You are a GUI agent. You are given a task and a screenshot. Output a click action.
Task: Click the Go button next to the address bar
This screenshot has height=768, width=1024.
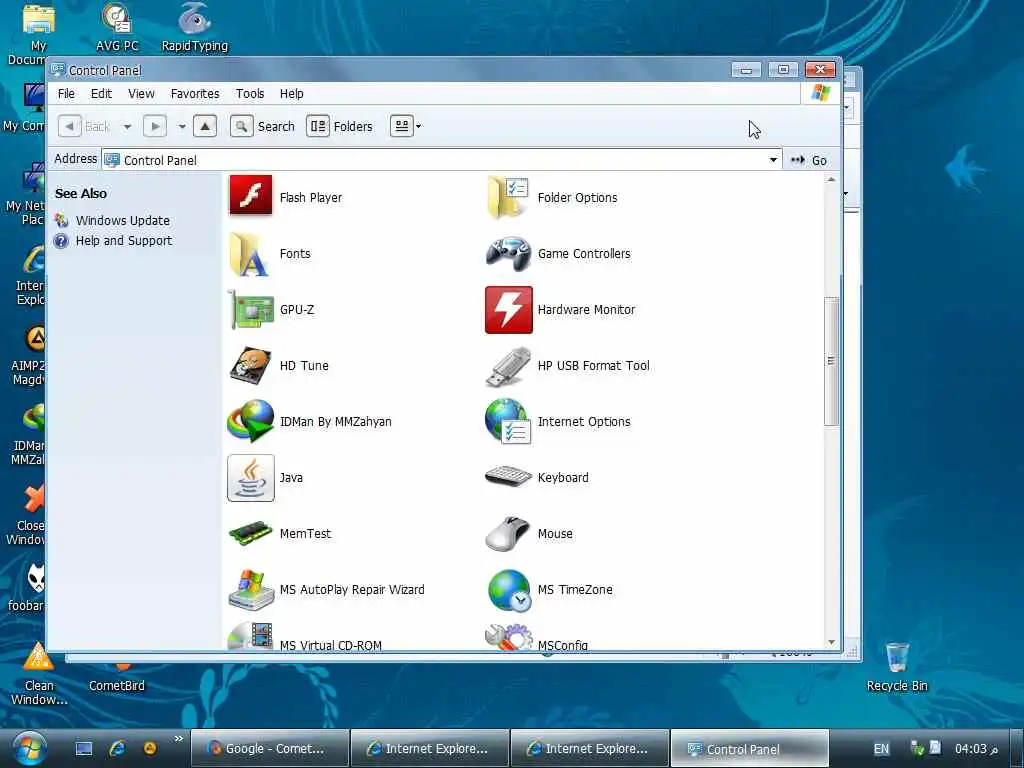(808, 160)
